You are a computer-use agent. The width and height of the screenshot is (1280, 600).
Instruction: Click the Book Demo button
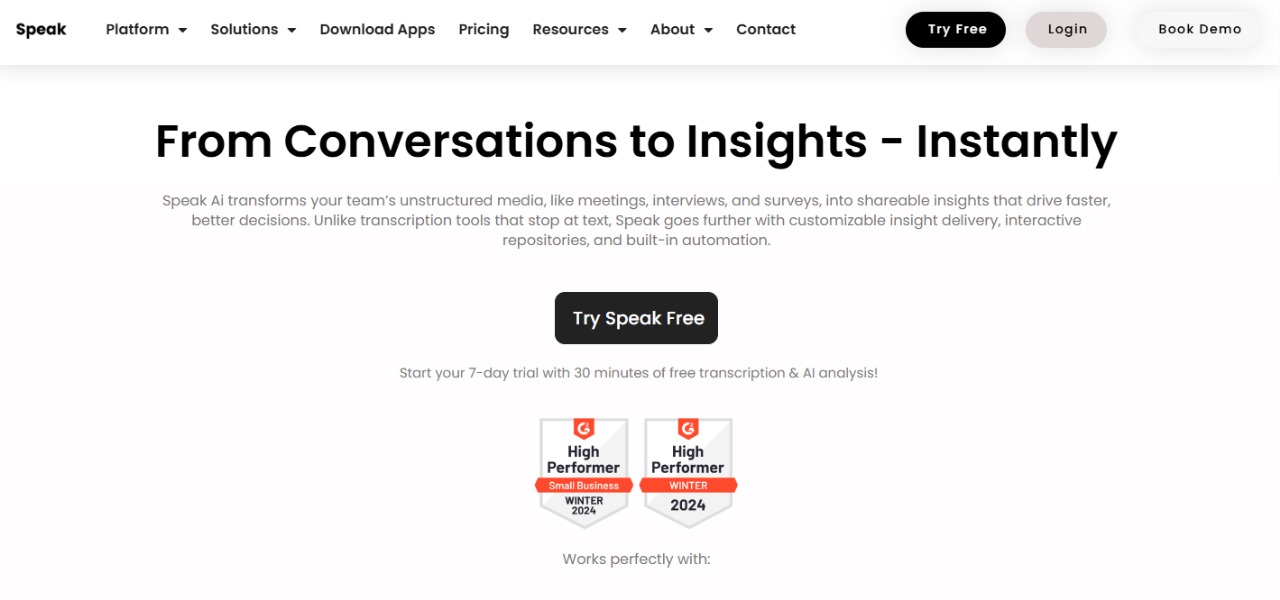point(1200,30)
